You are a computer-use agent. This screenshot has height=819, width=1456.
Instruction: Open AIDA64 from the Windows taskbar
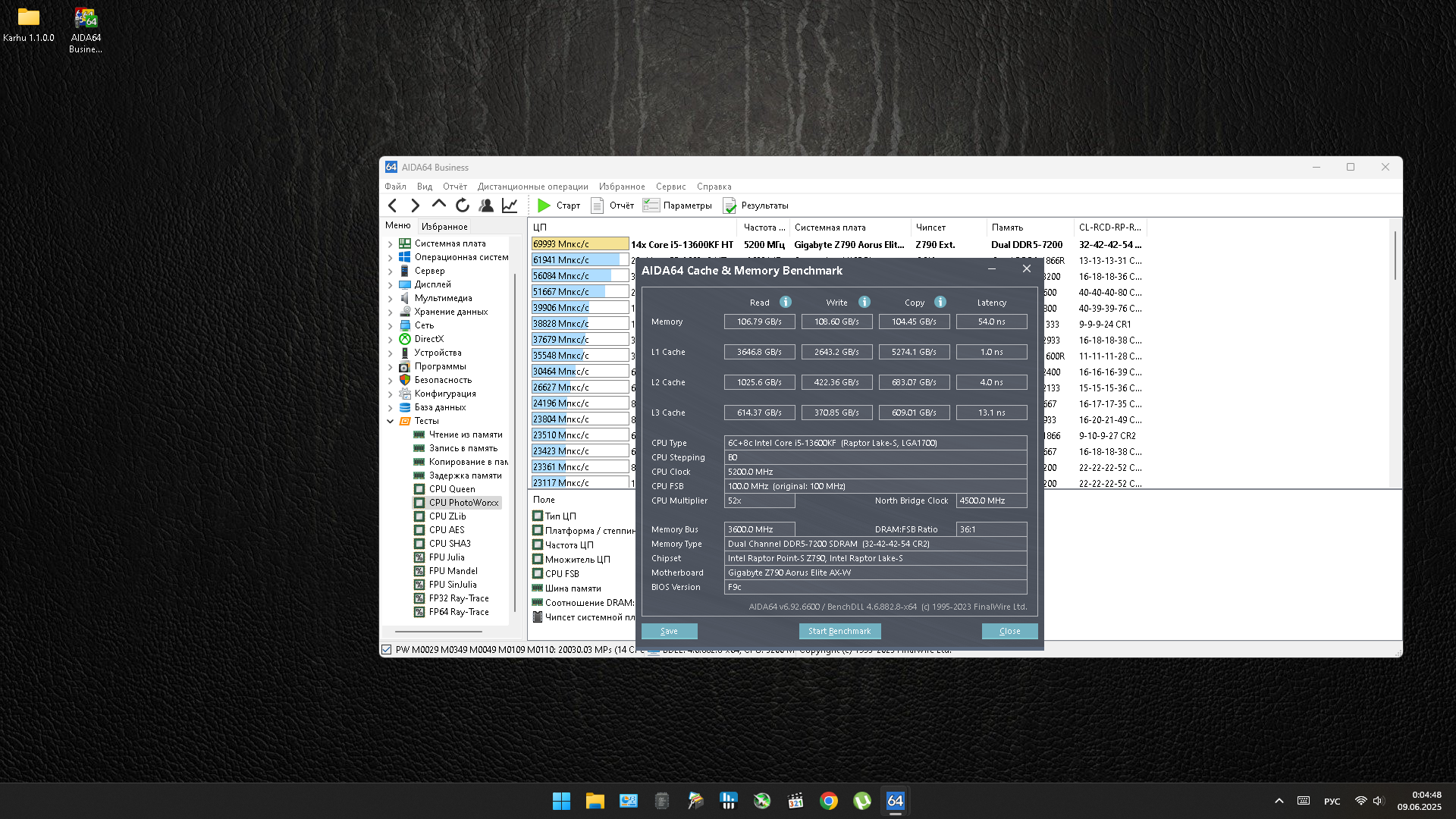pos(895,801)
